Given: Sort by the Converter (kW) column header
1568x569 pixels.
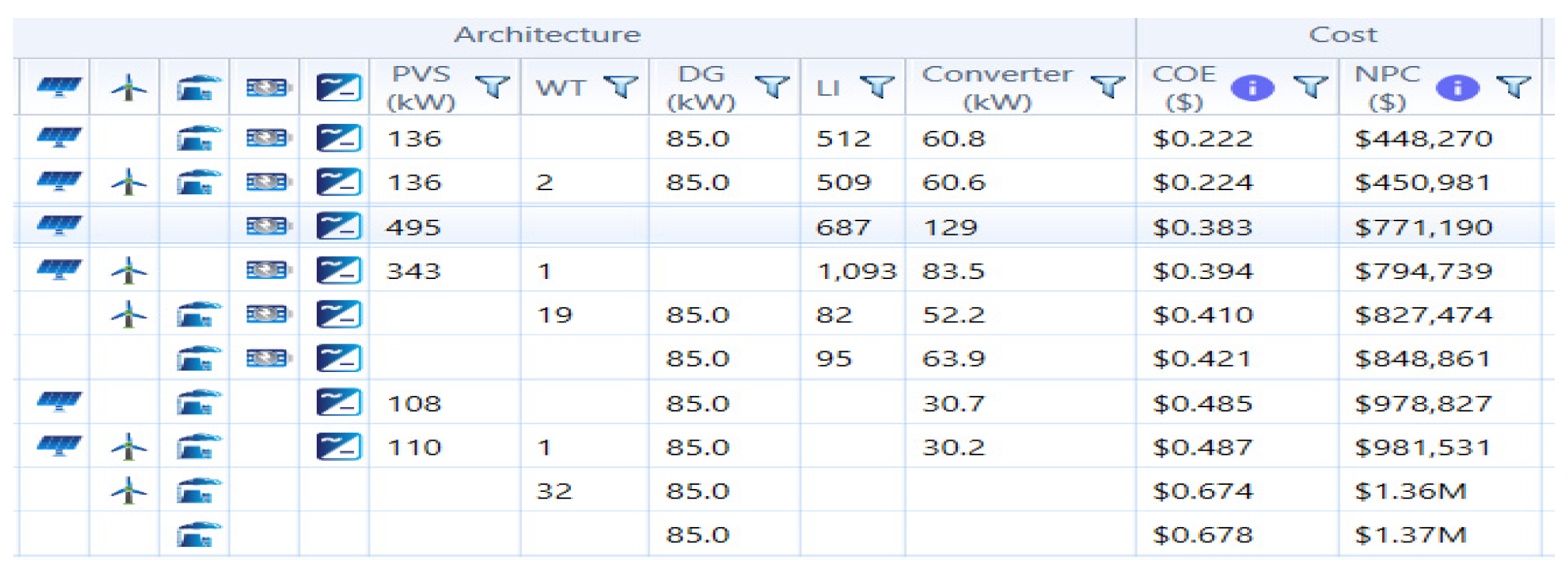Looking at the screenshot, I should [x=998, y=88].
